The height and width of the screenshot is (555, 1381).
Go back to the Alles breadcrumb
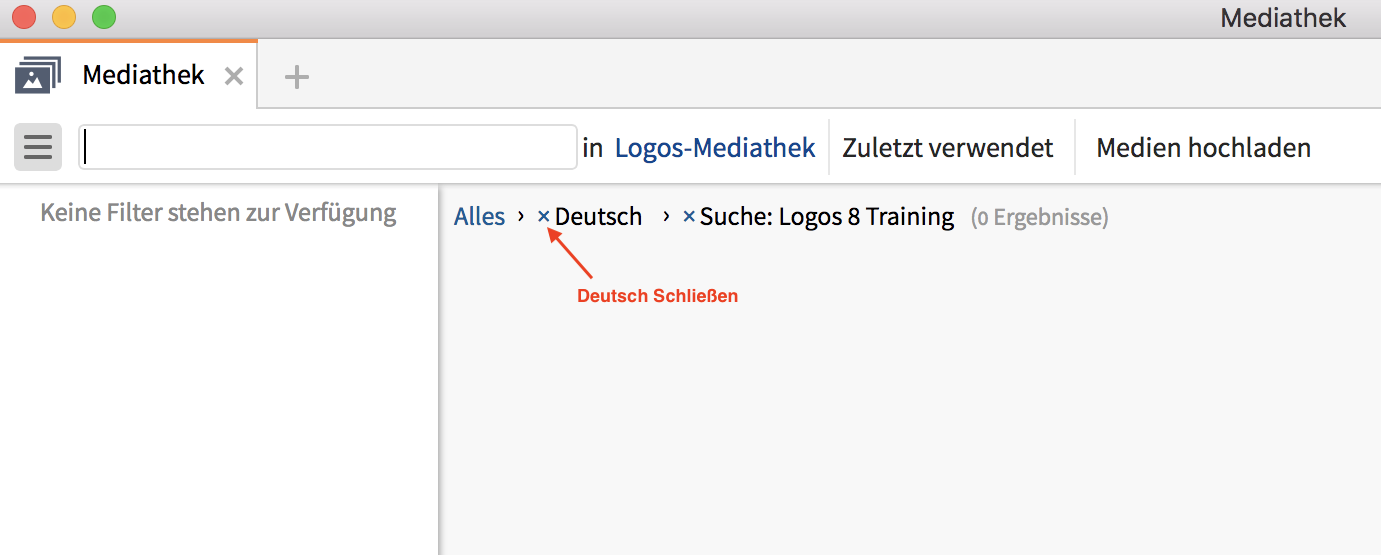(479, 216)
